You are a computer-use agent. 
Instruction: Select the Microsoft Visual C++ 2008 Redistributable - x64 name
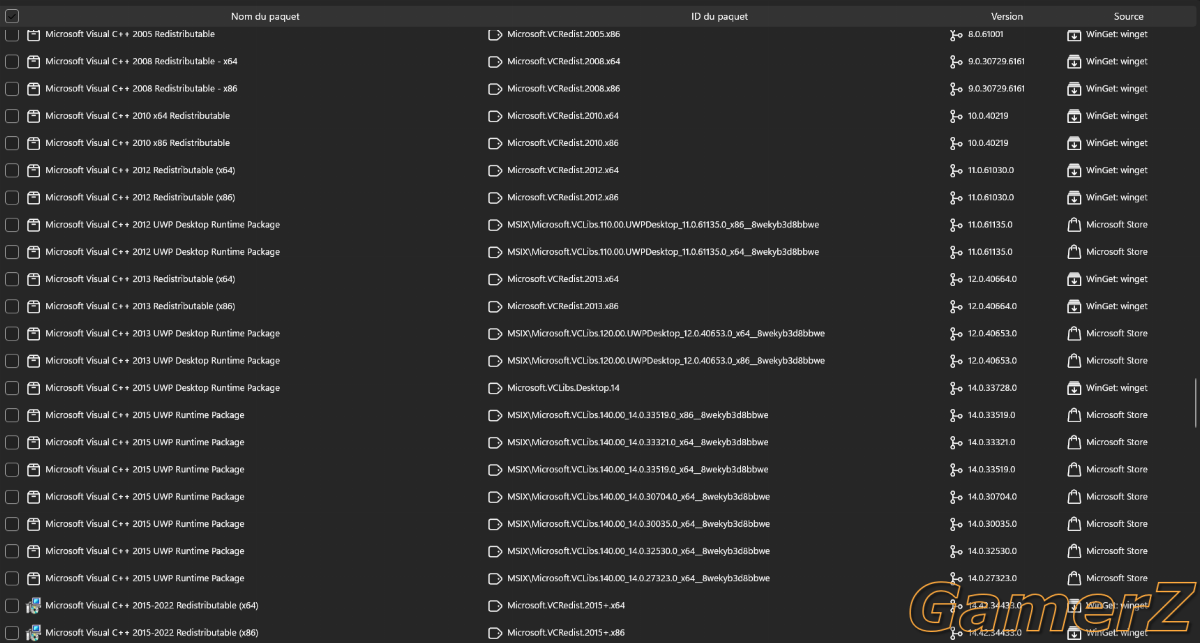(141, 61)
